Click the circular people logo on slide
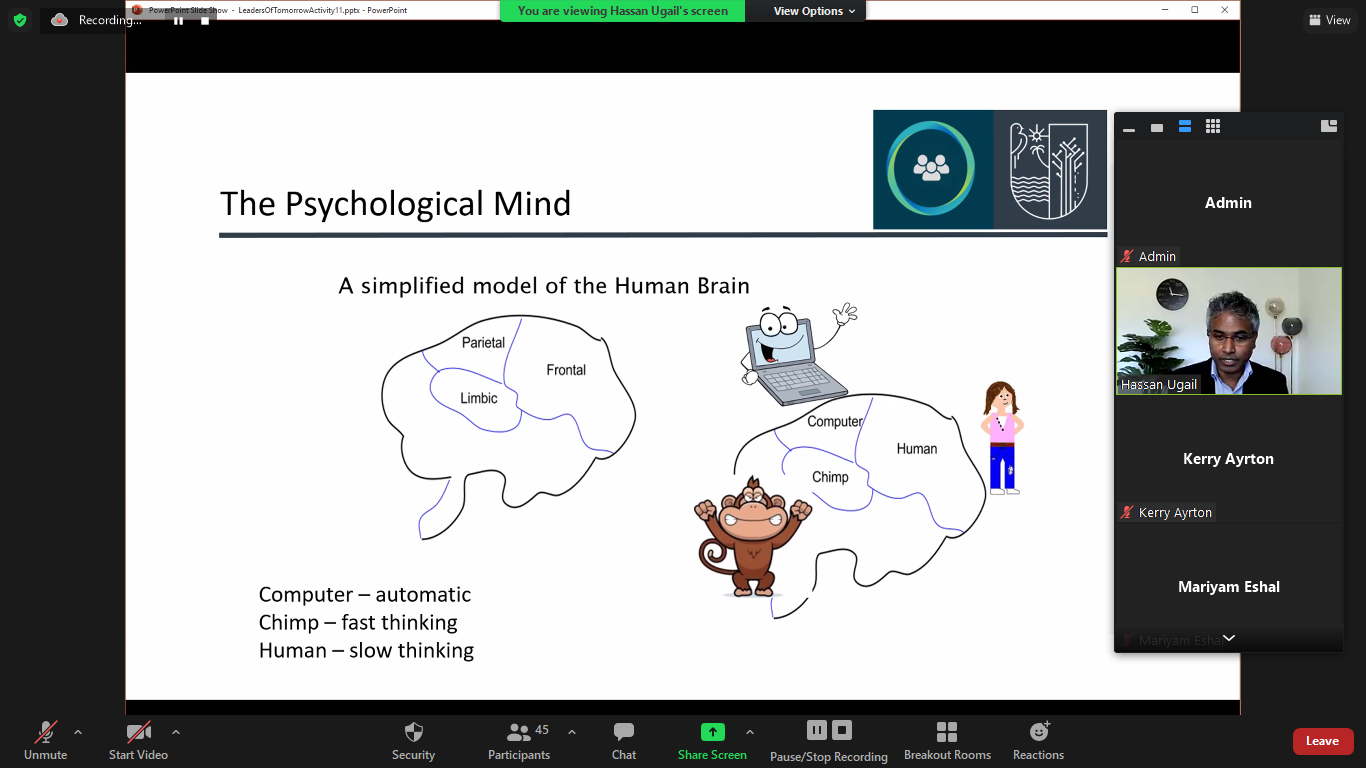The width and height of the screenshot is (1366, 768). coord(931,168)
